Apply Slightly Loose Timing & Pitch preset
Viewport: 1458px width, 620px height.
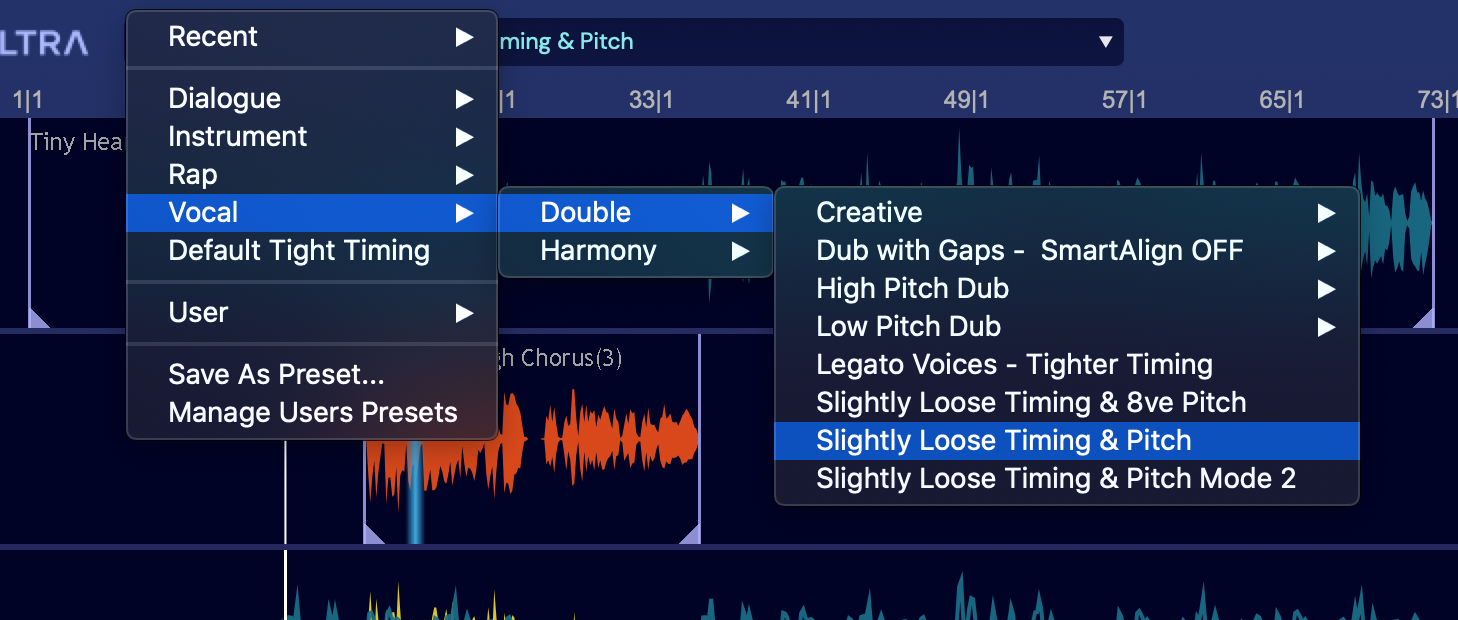pos(1004,440)
